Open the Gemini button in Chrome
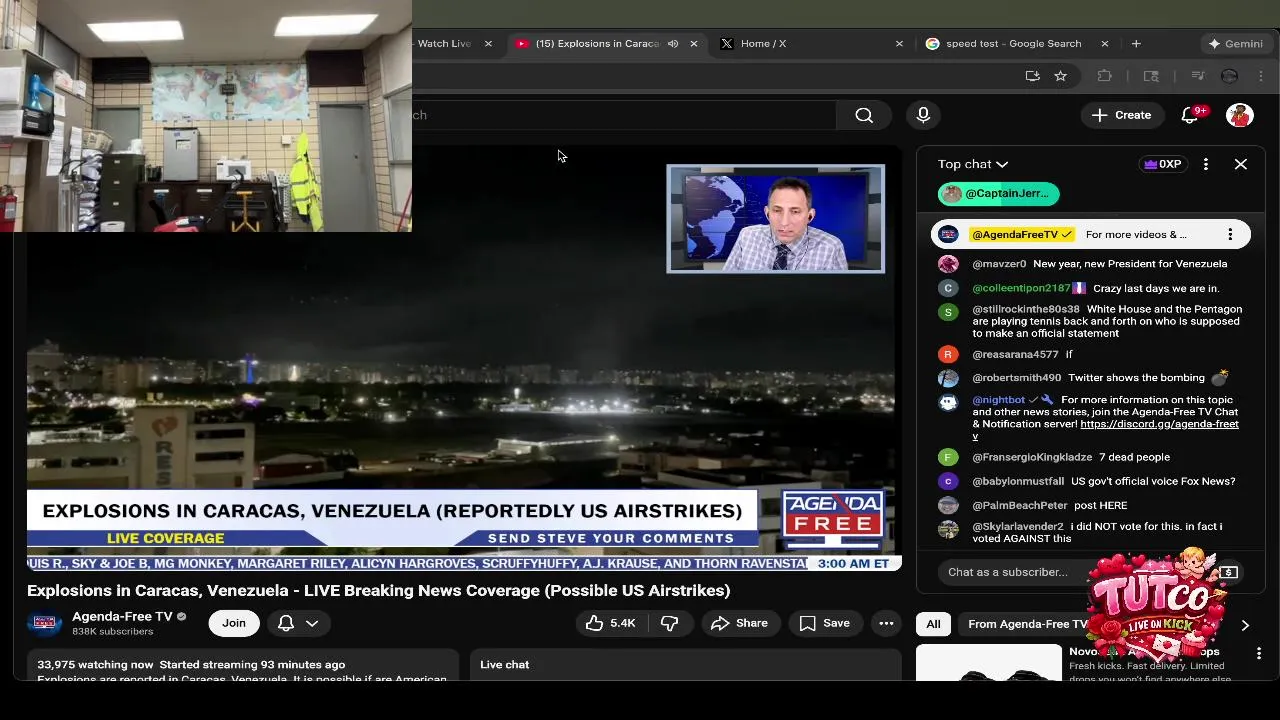The width and height of the screenshot is (1280, 720). click(x=1236, y=44)
